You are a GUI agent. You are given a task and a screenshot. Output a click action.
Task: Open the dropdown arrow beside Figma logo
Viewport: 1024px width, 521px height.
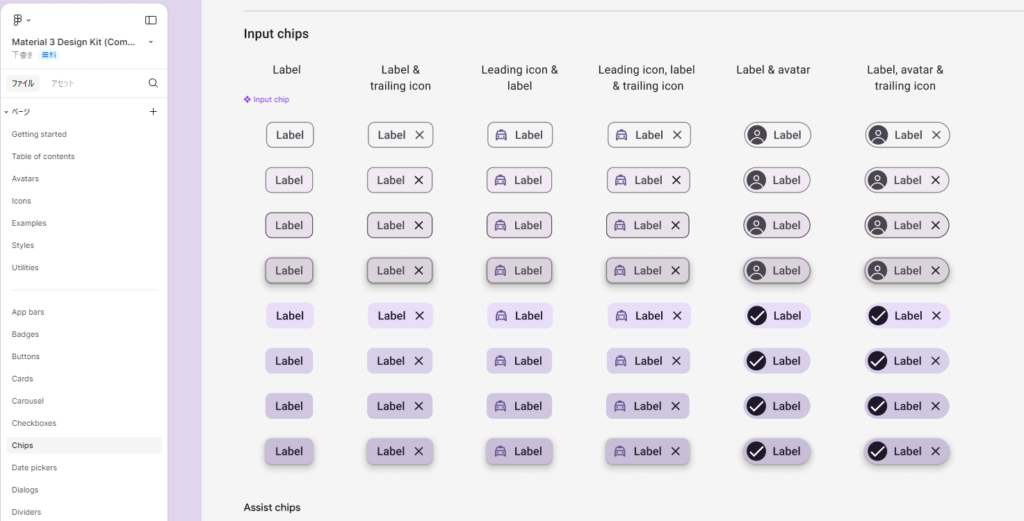(29, 20)
